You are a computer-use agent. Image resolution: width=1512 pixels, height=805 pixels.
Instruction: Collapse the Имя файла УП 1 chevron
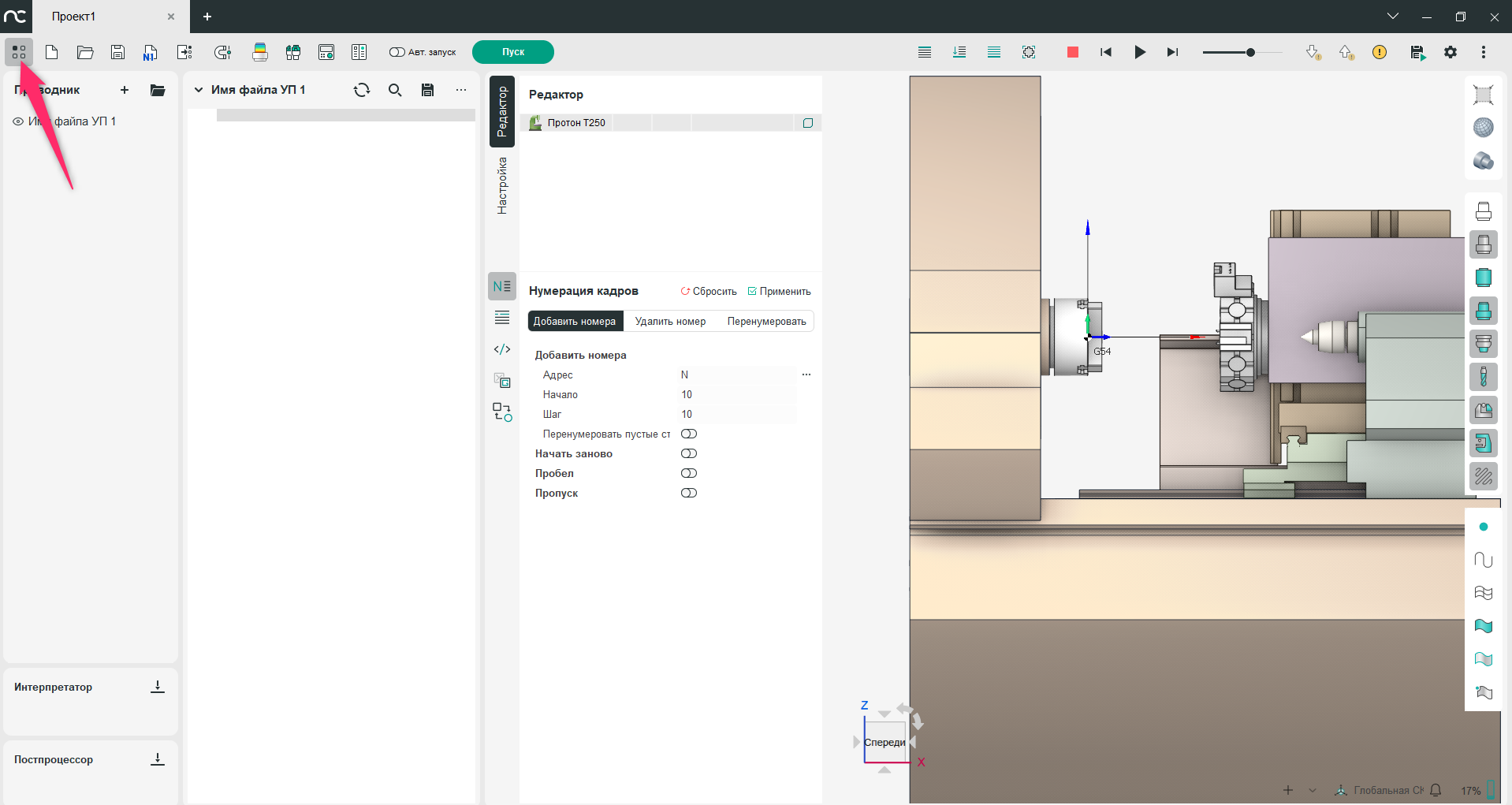point(199,90)
